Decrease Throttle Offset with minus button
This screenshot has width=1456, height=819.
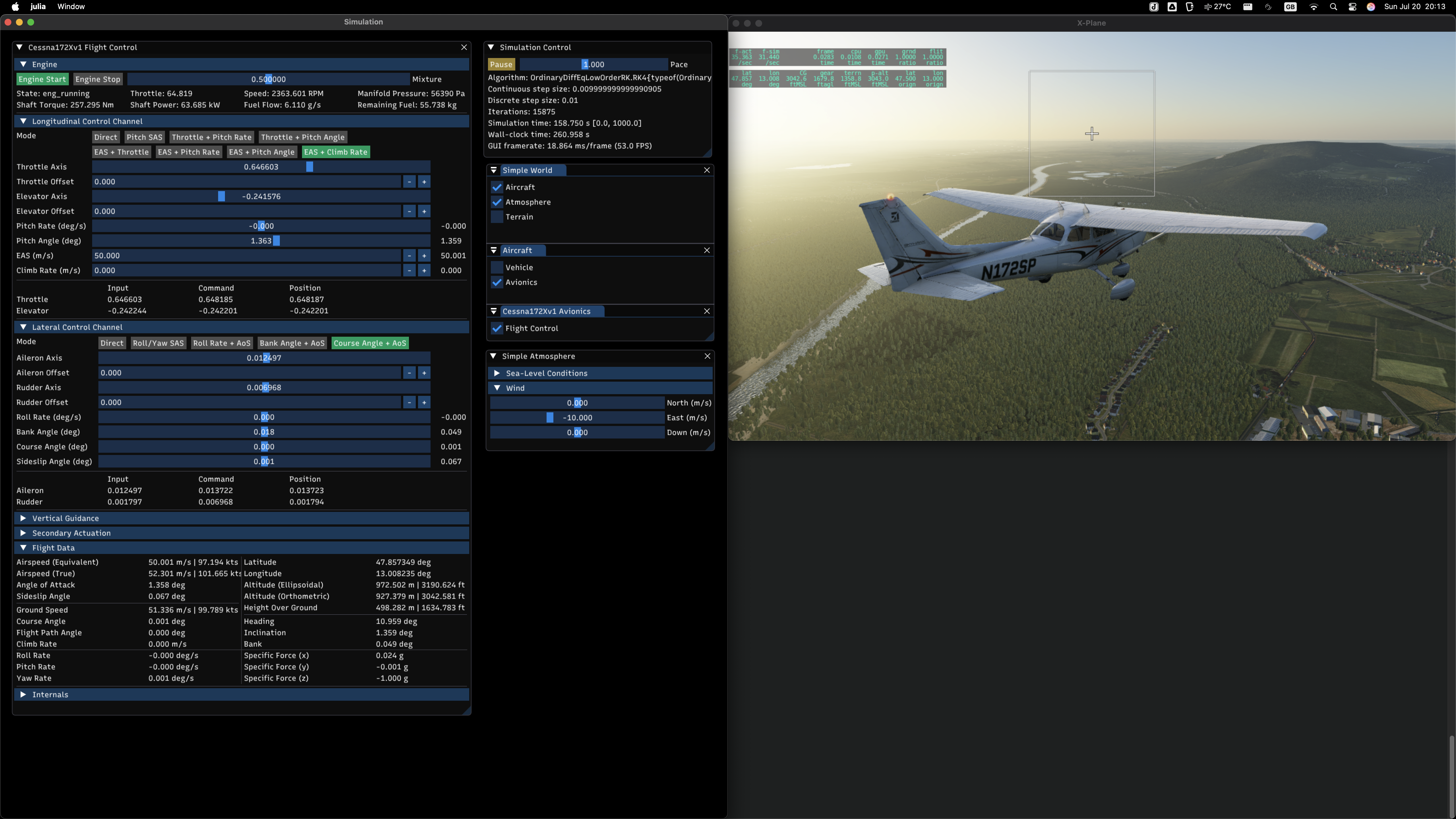pyautogui.click(x=409, y=181)
